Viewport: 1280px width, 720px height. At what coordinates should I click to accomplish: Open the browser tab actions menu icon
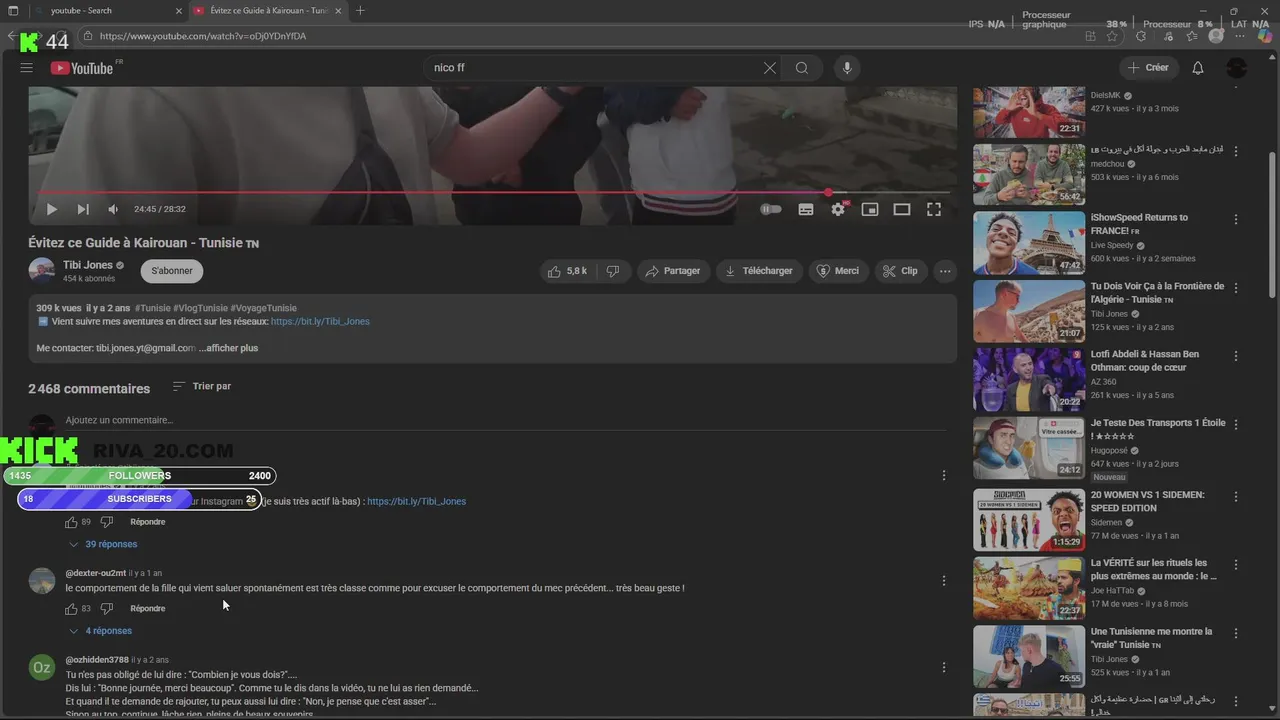[12, 10]
